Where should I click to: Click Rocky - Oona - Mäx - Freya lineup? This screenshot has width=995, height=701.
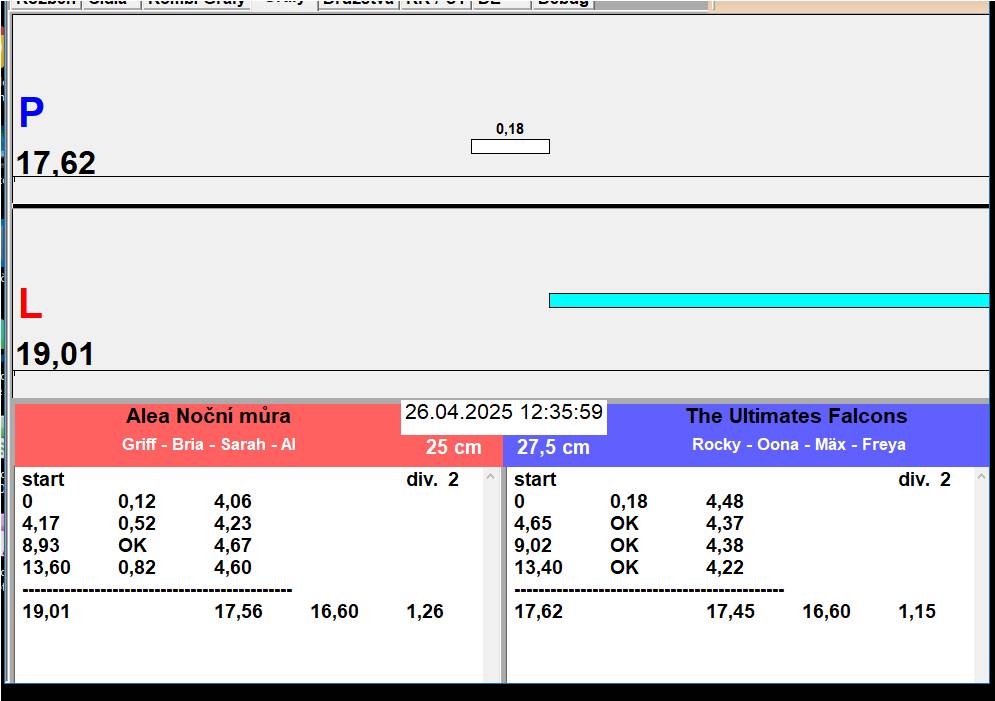point(798,444)
